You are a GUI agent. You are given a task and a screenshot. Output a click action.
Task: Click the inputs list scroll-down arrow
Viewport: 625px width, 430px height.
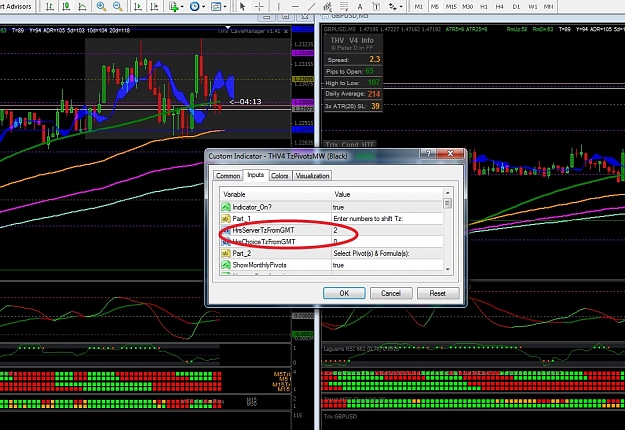(448, 269)
